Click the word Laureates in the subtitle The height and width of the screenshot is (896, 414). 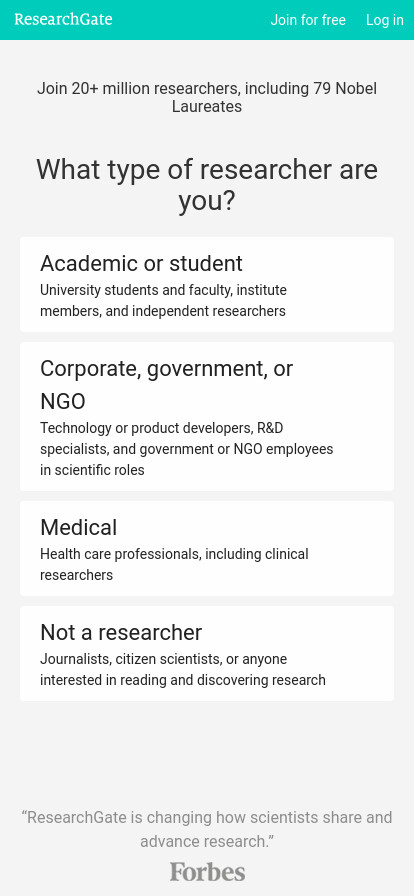click(x=207, y=107)
